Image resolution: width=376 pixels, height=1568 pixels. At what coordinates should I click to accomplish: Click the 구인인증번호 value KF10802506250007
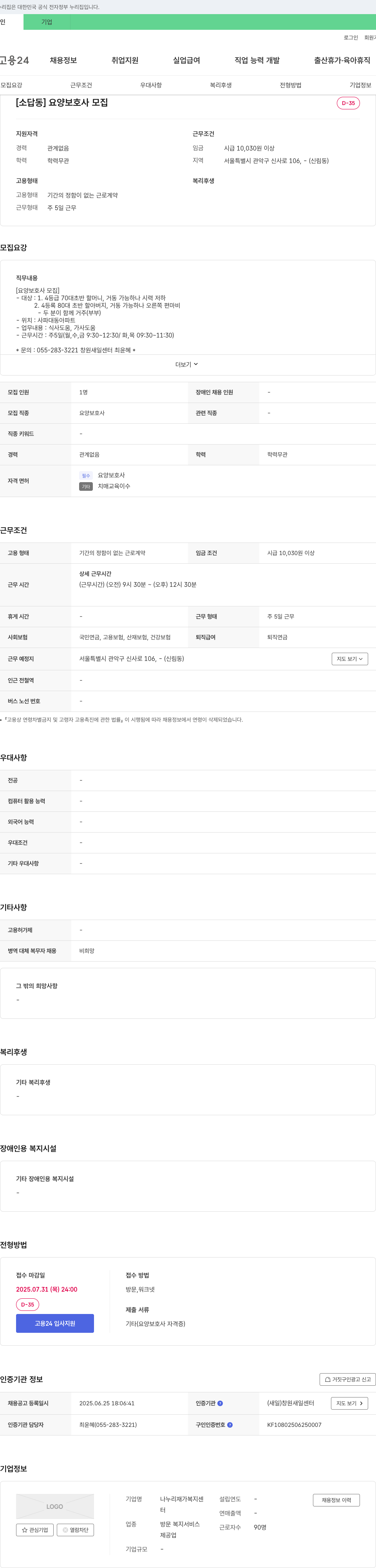coord(295,1425)
